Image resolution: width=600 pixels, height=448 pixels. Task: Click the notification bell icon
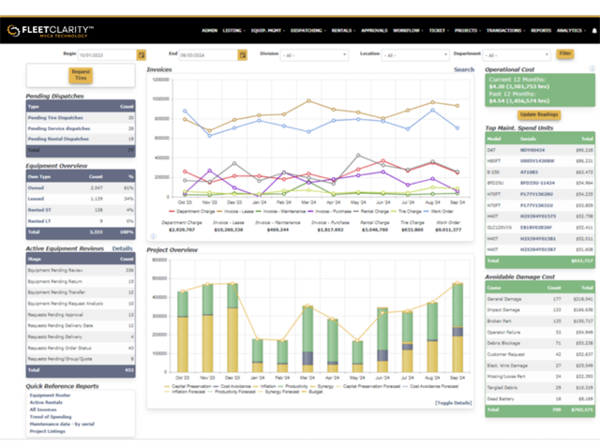[595, 31]
